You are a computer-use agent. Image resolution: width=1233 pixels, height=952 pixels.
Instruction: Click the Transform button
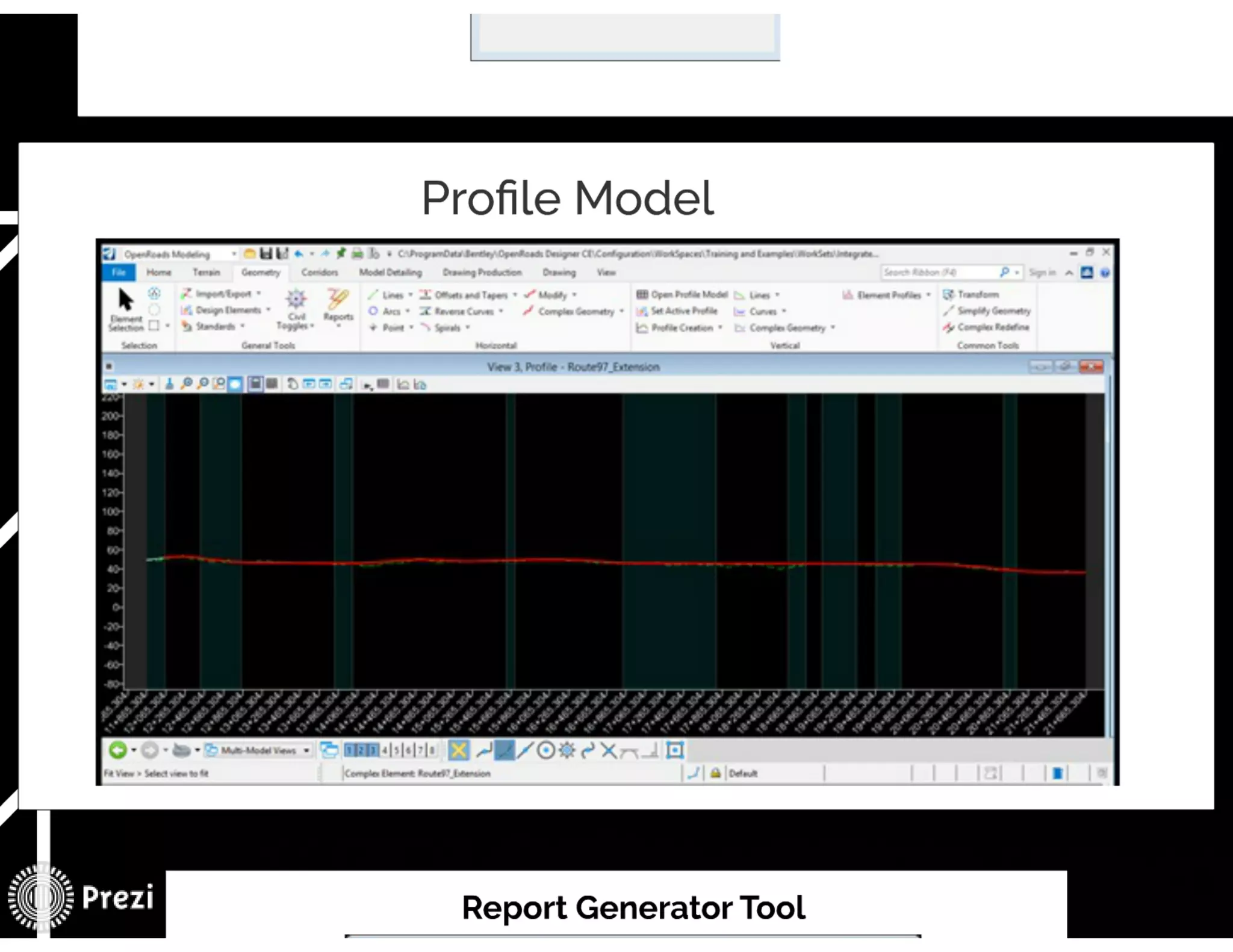pos(972,294)
